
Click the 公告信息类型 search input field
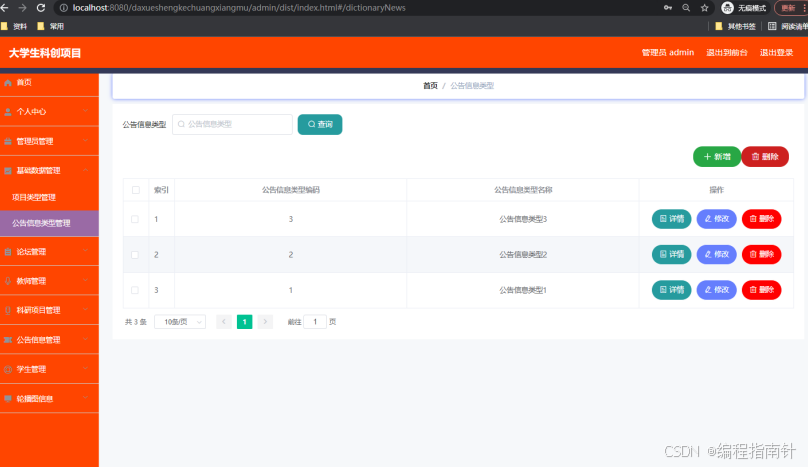(x=232, y=124)
